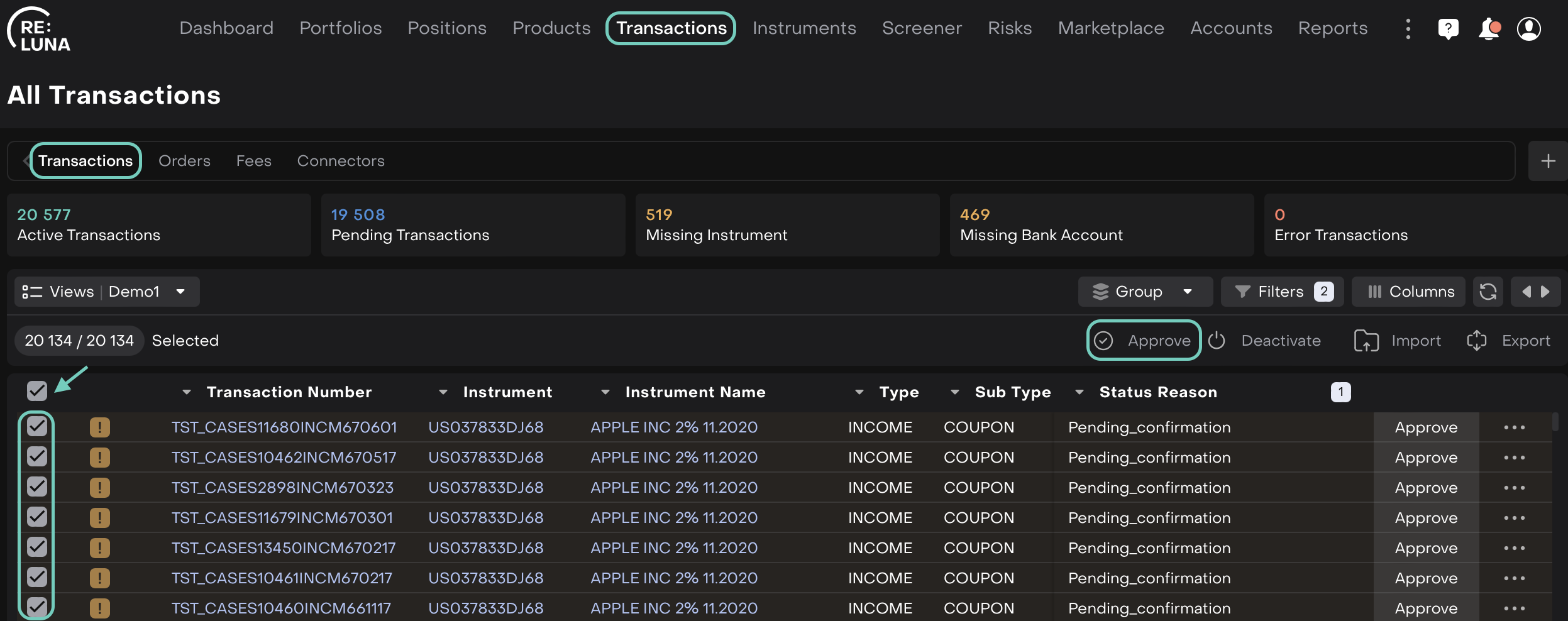
Task: Open the user profile avatar icon
Action: click(x=1528, y=28)
